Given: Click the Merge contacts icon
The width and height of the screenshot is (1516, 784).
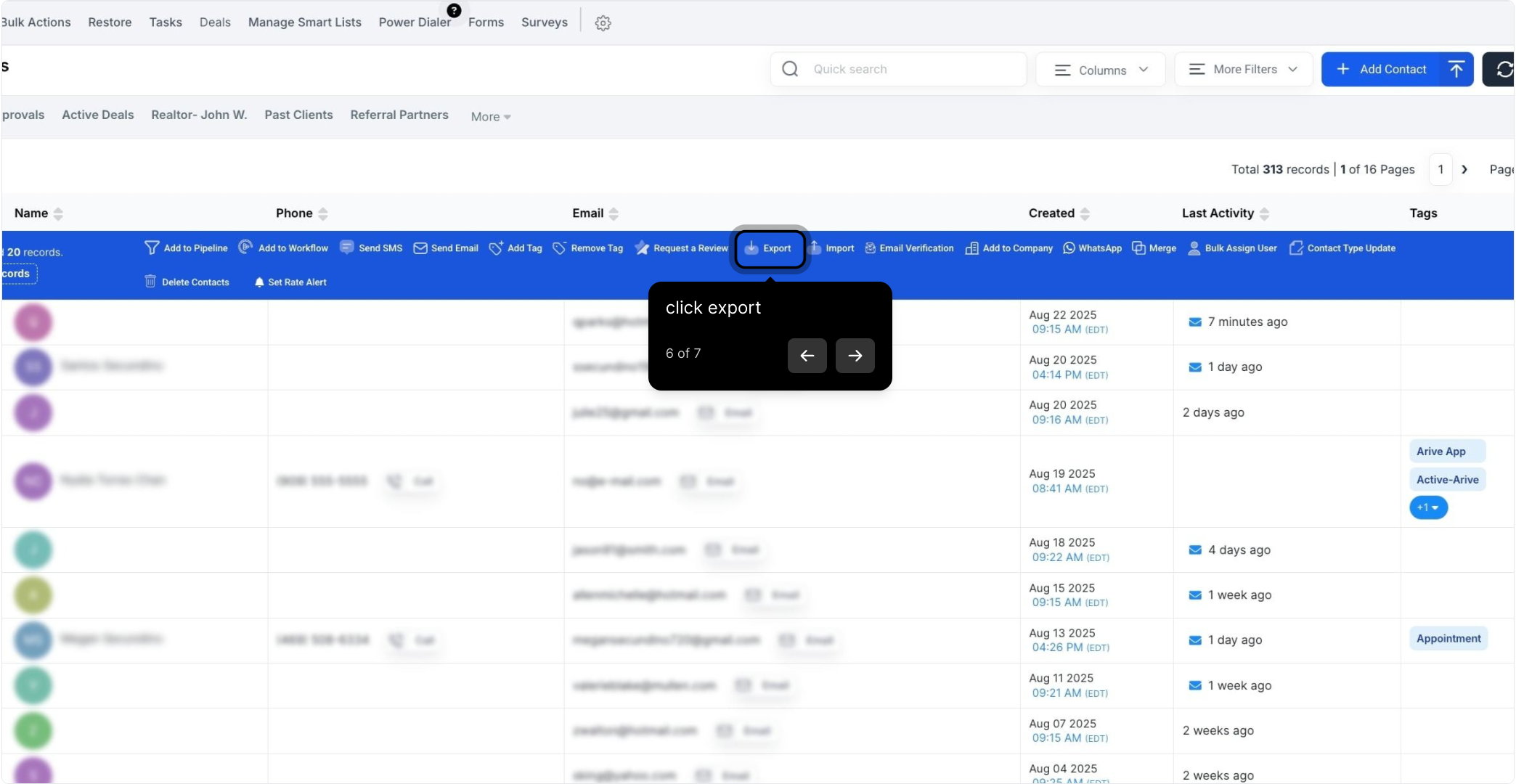Looking at the screenshot, I should coord(1138,248).
